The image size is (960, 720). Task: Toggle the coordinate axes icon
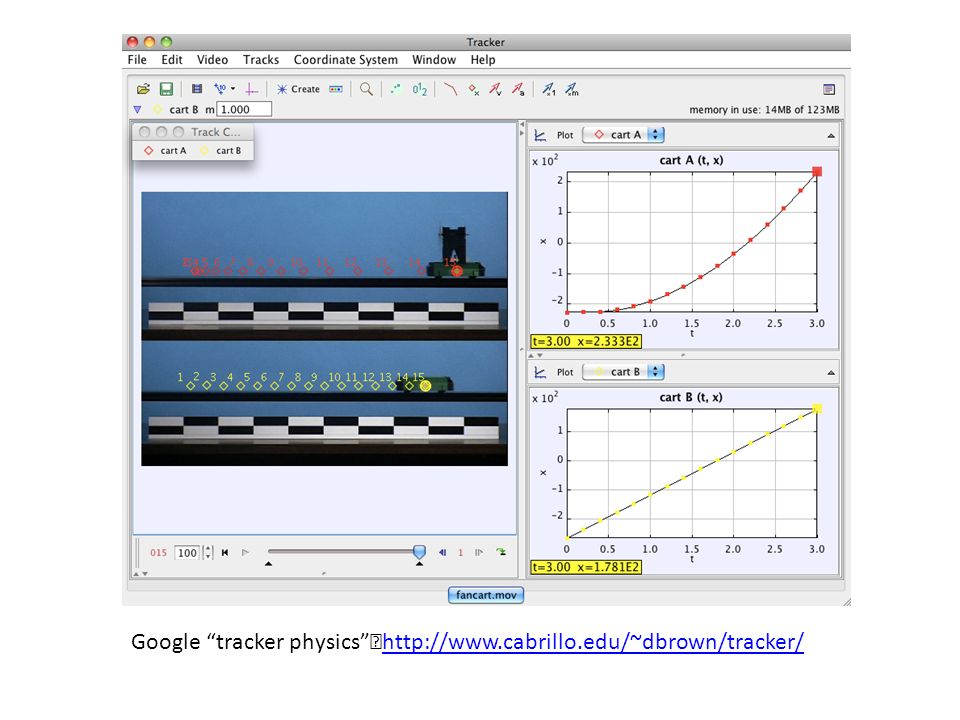coord(252,89)
